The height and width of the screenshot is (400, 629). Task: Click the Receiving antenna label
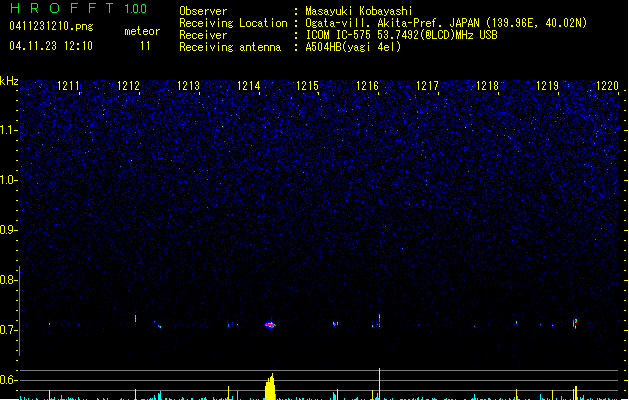(230, 47)
